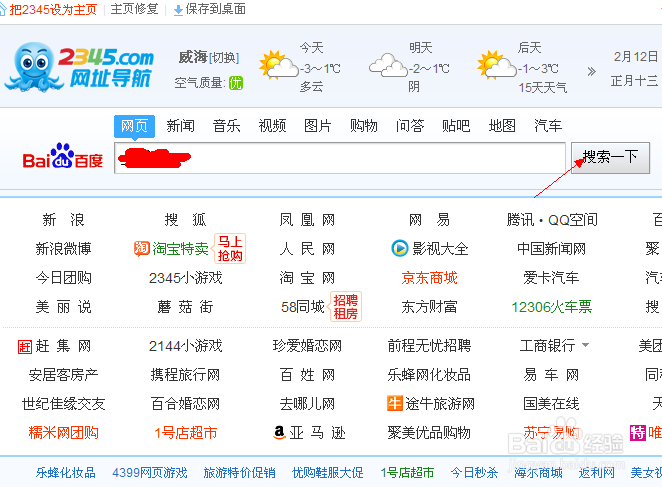662x487 pixels.
Task: Open the 美丽说 link
Action: click(63, 307)
